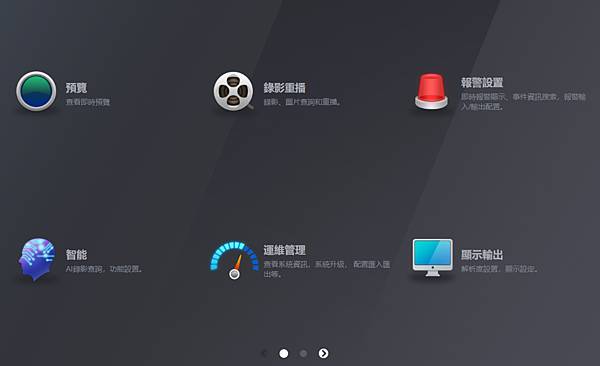Click the 運維管理 title text
The width and height of the screenshot is (600, 366).
click(284, 250)
